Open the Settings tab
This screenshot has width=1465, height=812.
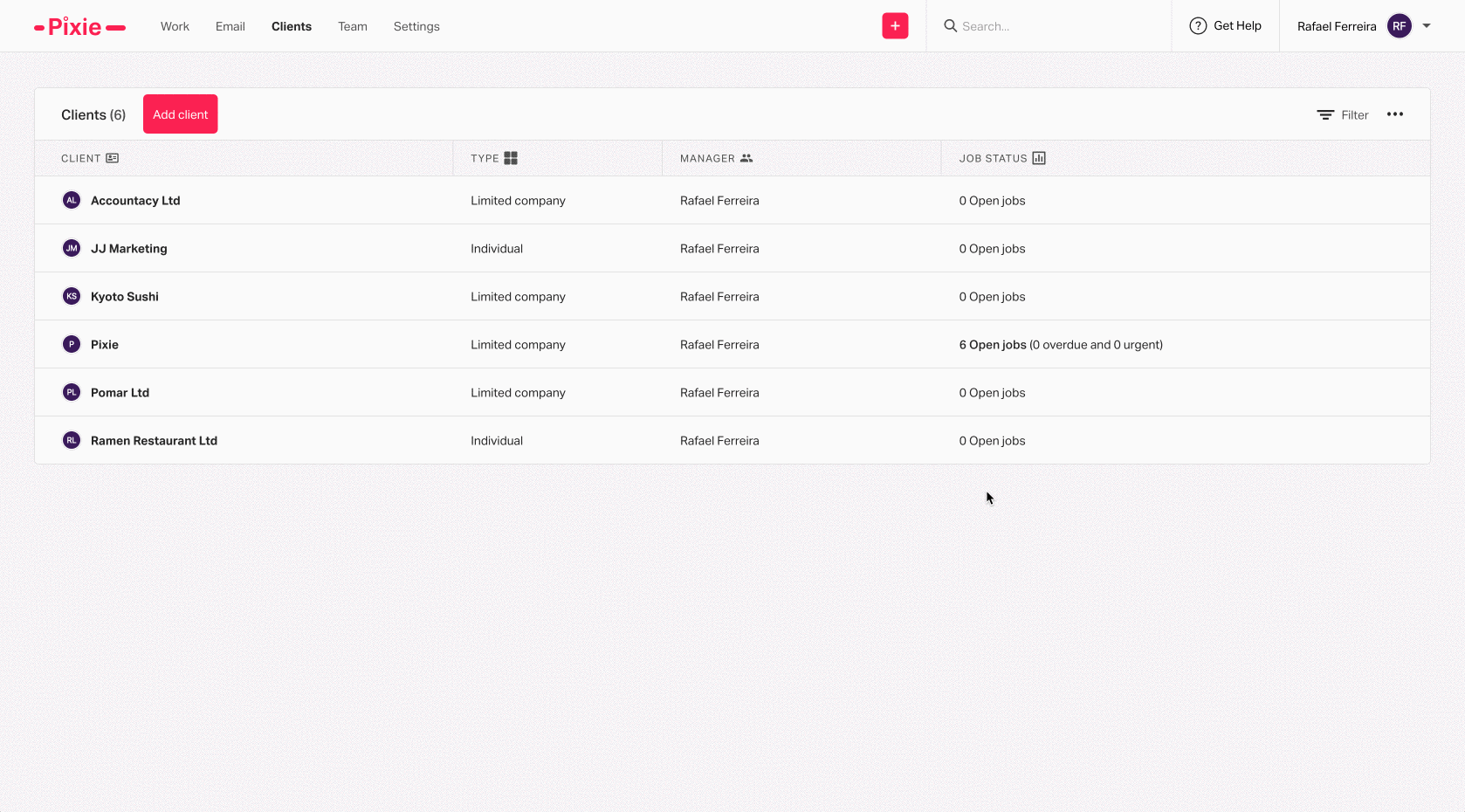tap(416, 26)
